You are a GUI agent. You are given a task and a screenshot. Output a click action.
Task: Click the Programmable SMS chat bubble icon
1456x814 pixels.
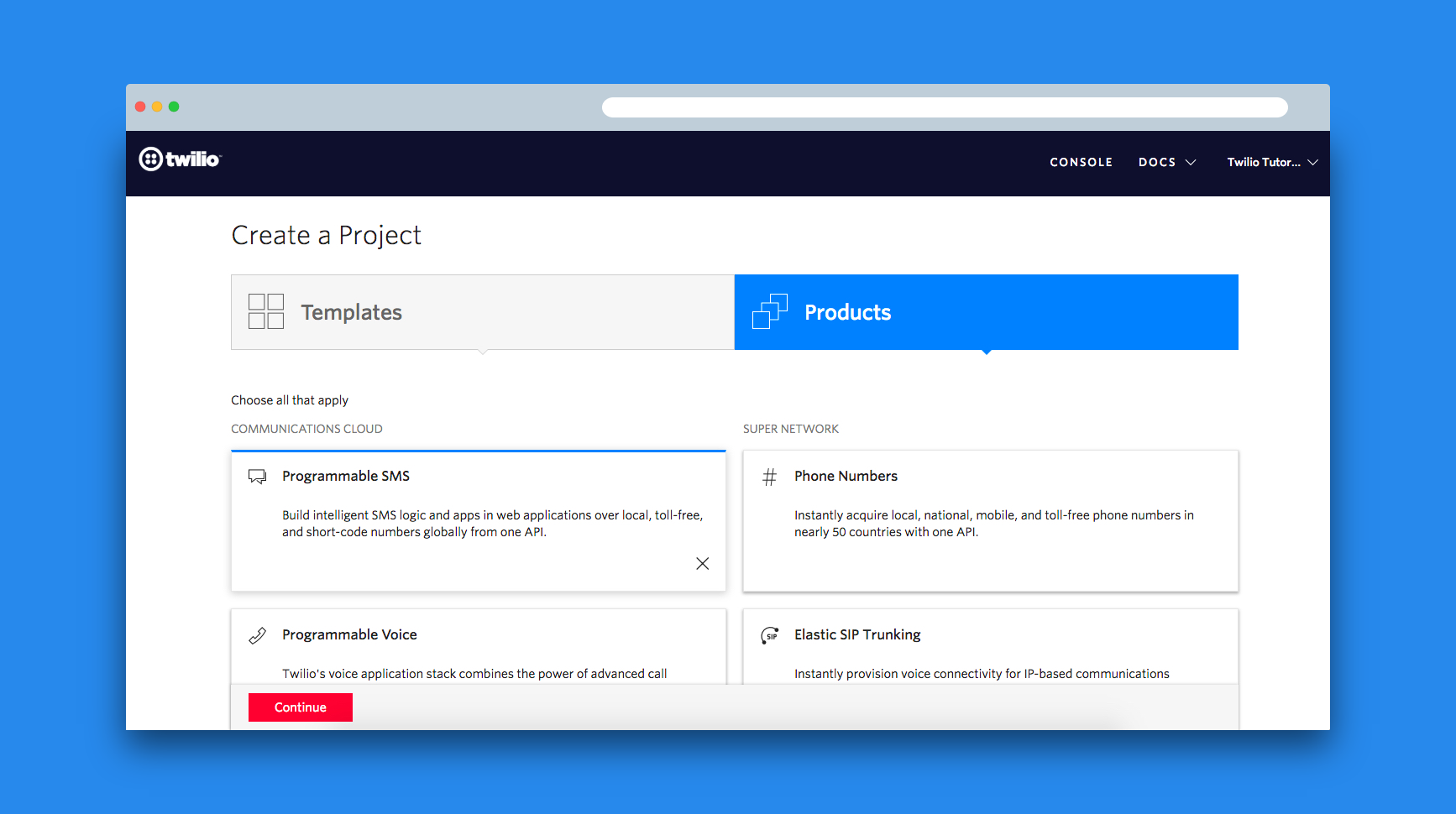pos(257,477)
